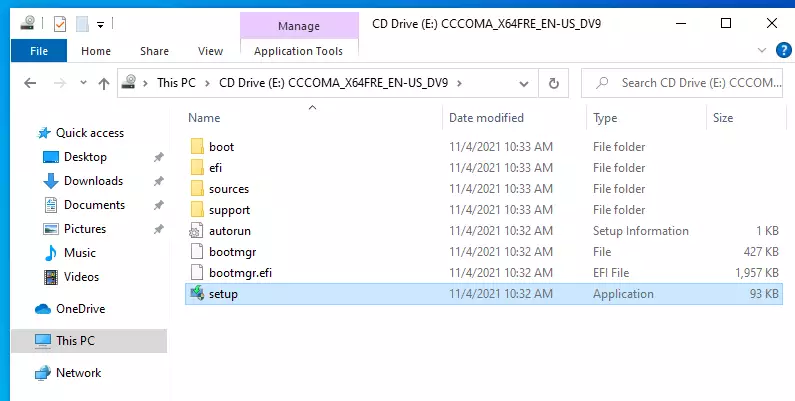Switch to the View ribbon tab
This screenshot has width=795, height=401.
[x=210, y=51]
